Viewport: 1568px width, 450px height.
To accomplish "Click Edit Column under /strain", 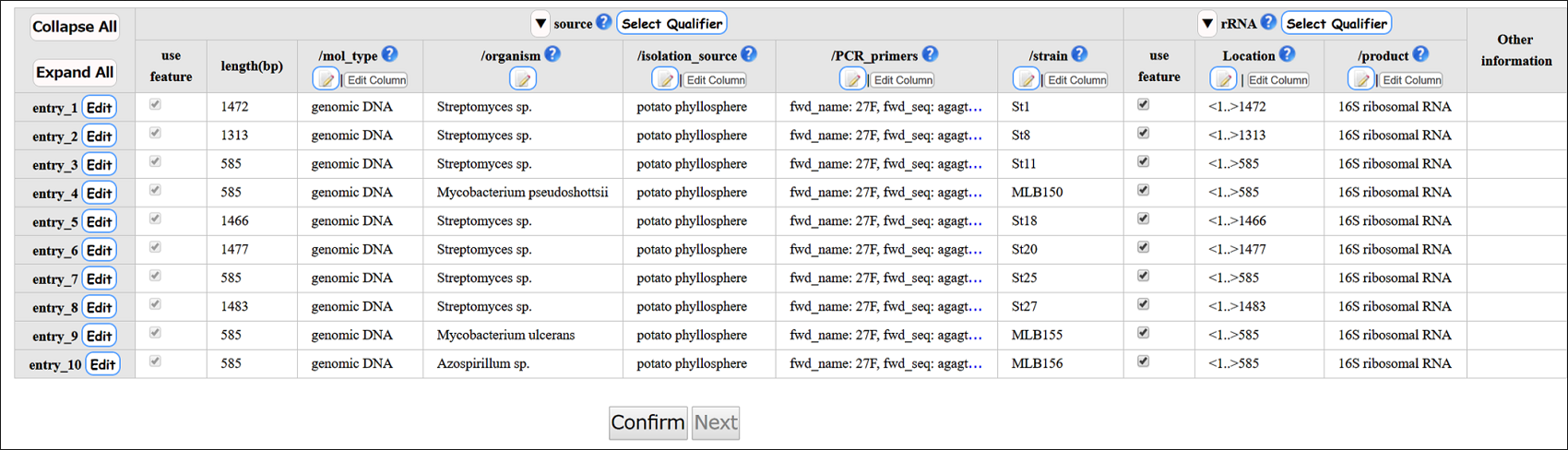I will [1076, 80].
